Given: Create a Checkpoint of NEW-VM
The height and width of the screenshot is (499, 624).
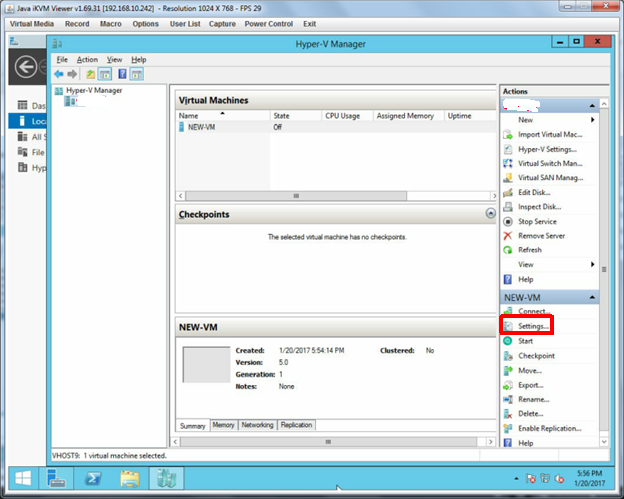Looking at the screenshot, I should pos(536,356).
